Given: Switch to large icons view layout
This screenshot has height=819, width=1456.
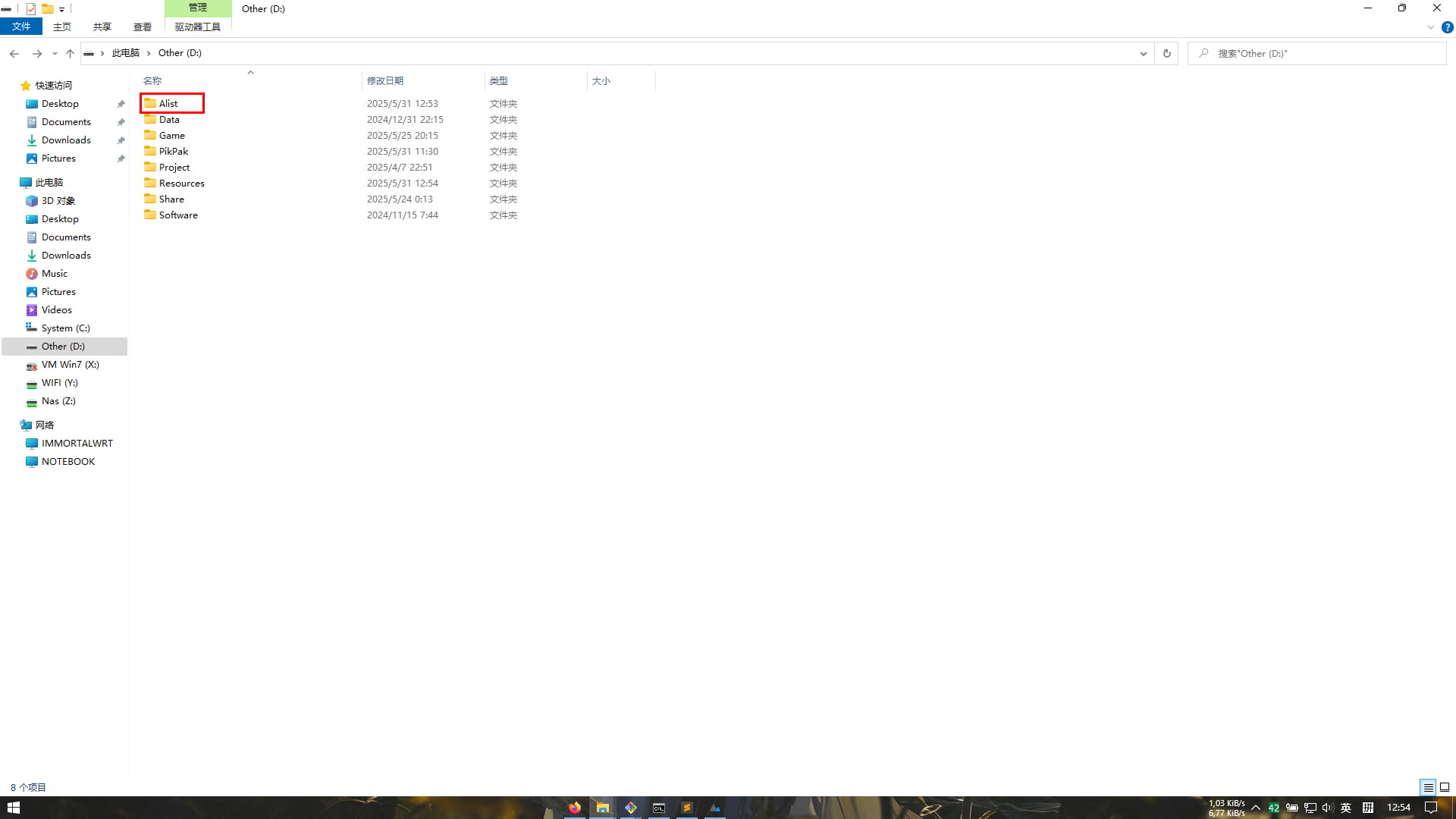Looking at the screenshot, I should coord(1445,787).
